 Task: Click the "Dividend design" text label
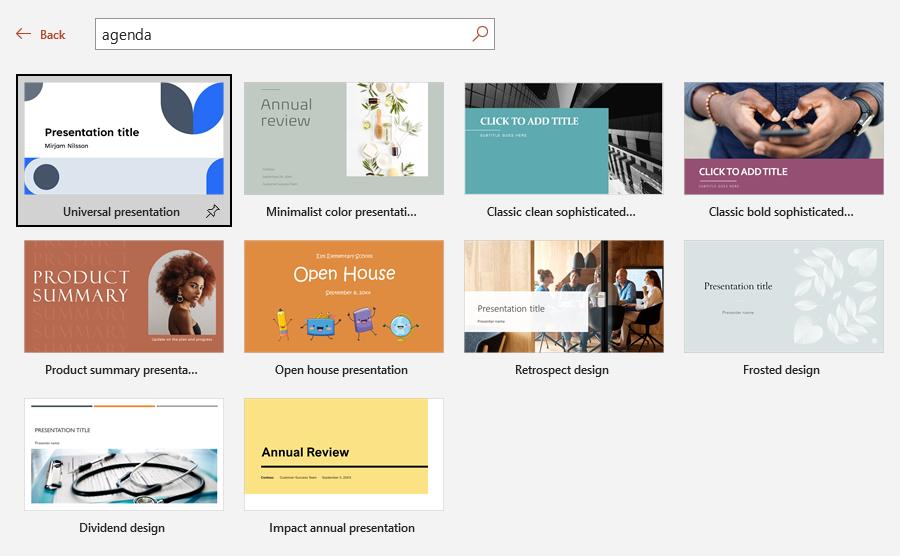(x=122, y=528)
